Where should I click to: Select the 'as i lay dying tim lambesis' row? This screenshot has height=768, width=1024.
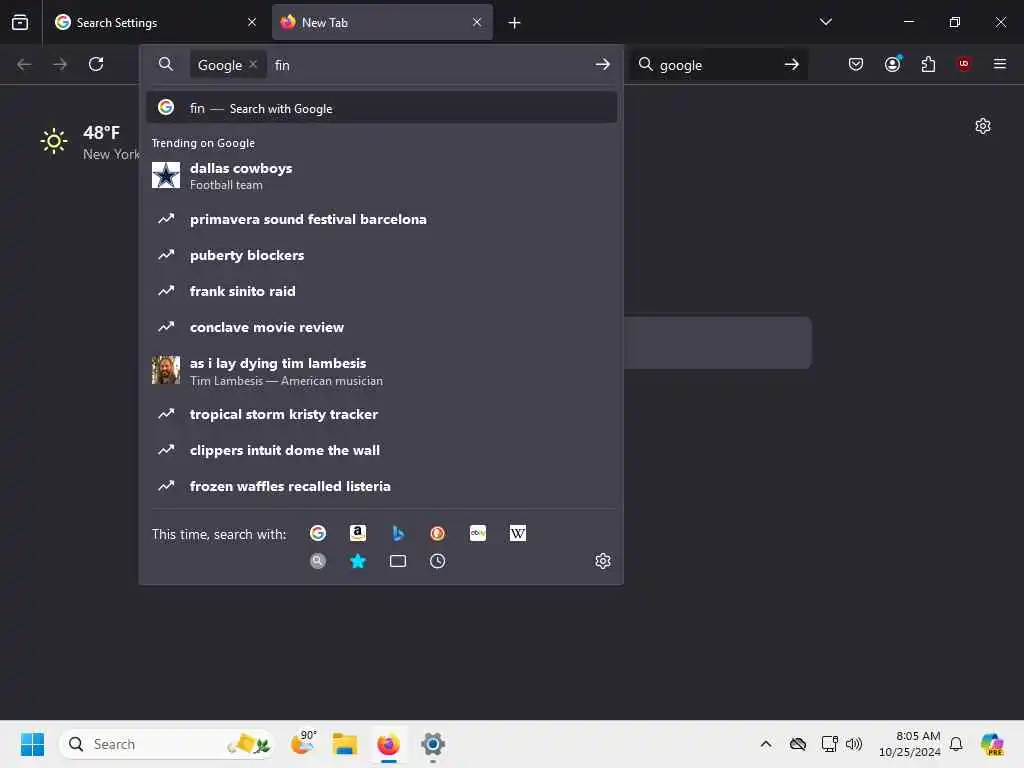381,371
